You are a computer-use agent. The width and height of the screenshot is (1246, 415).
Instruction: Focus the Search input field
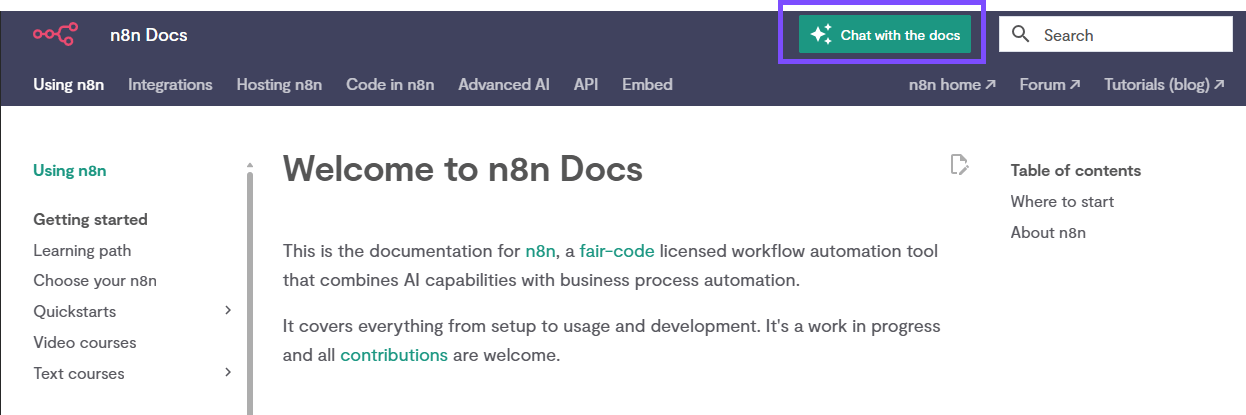click(x=1130, y=35)
